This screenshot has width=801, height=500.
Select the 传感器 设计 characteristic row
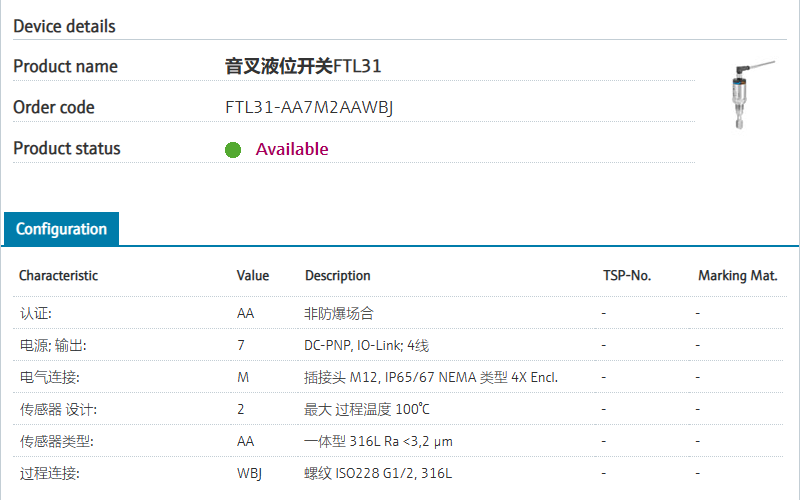(x=59, y=409)
